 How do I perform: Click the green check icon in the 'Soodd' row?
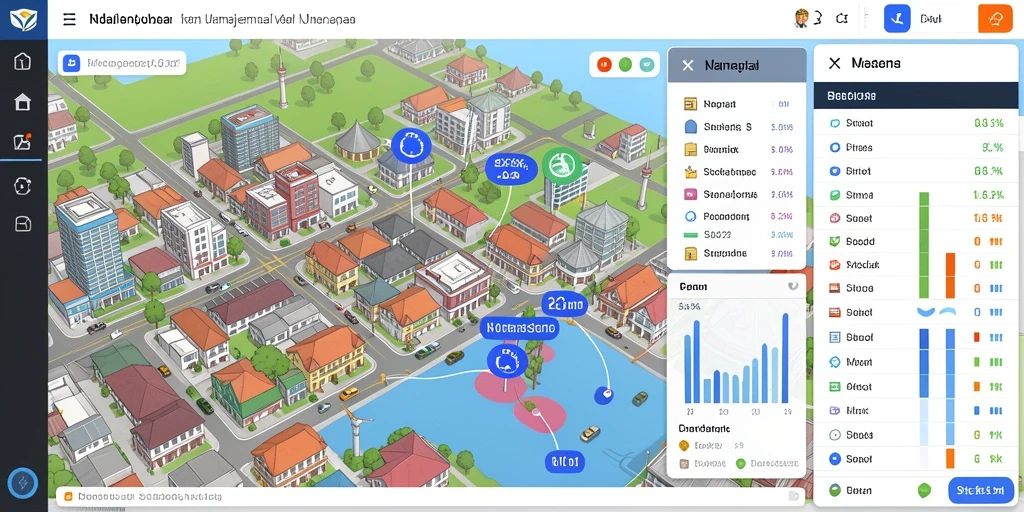pyautogui.click(x=834, y=241)
